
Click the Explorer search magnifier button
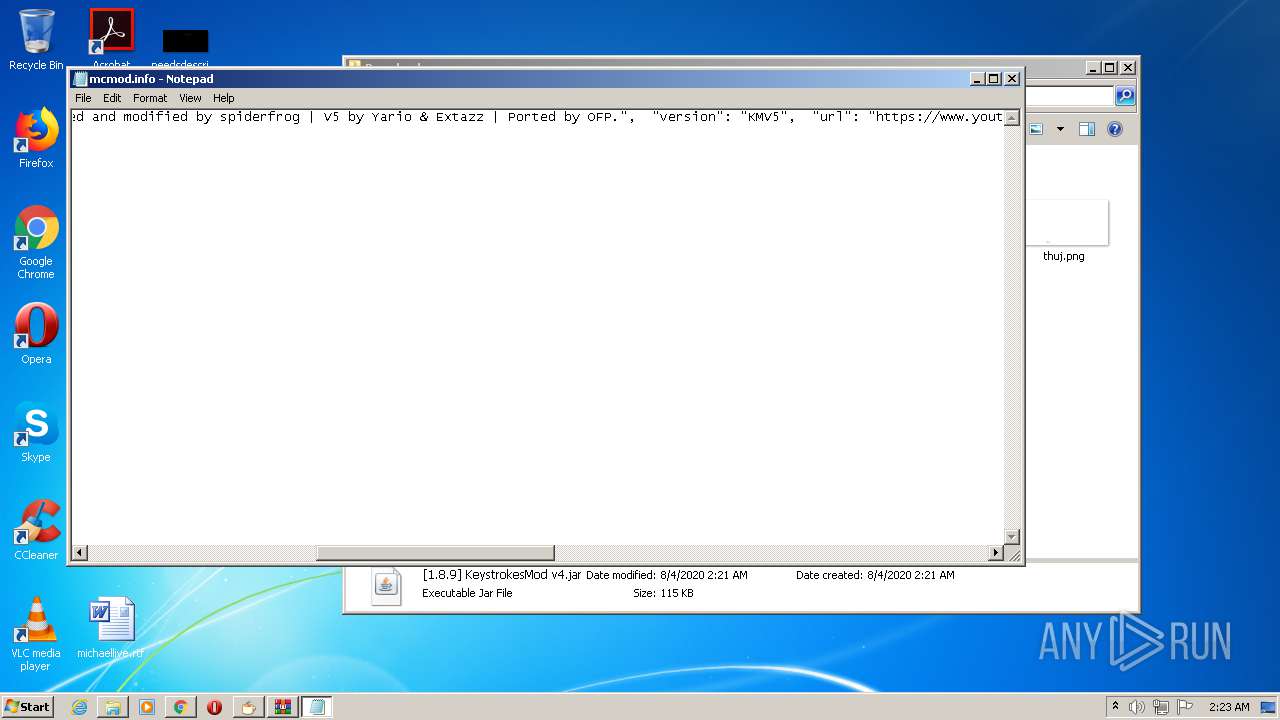(x=1125, y=96)
